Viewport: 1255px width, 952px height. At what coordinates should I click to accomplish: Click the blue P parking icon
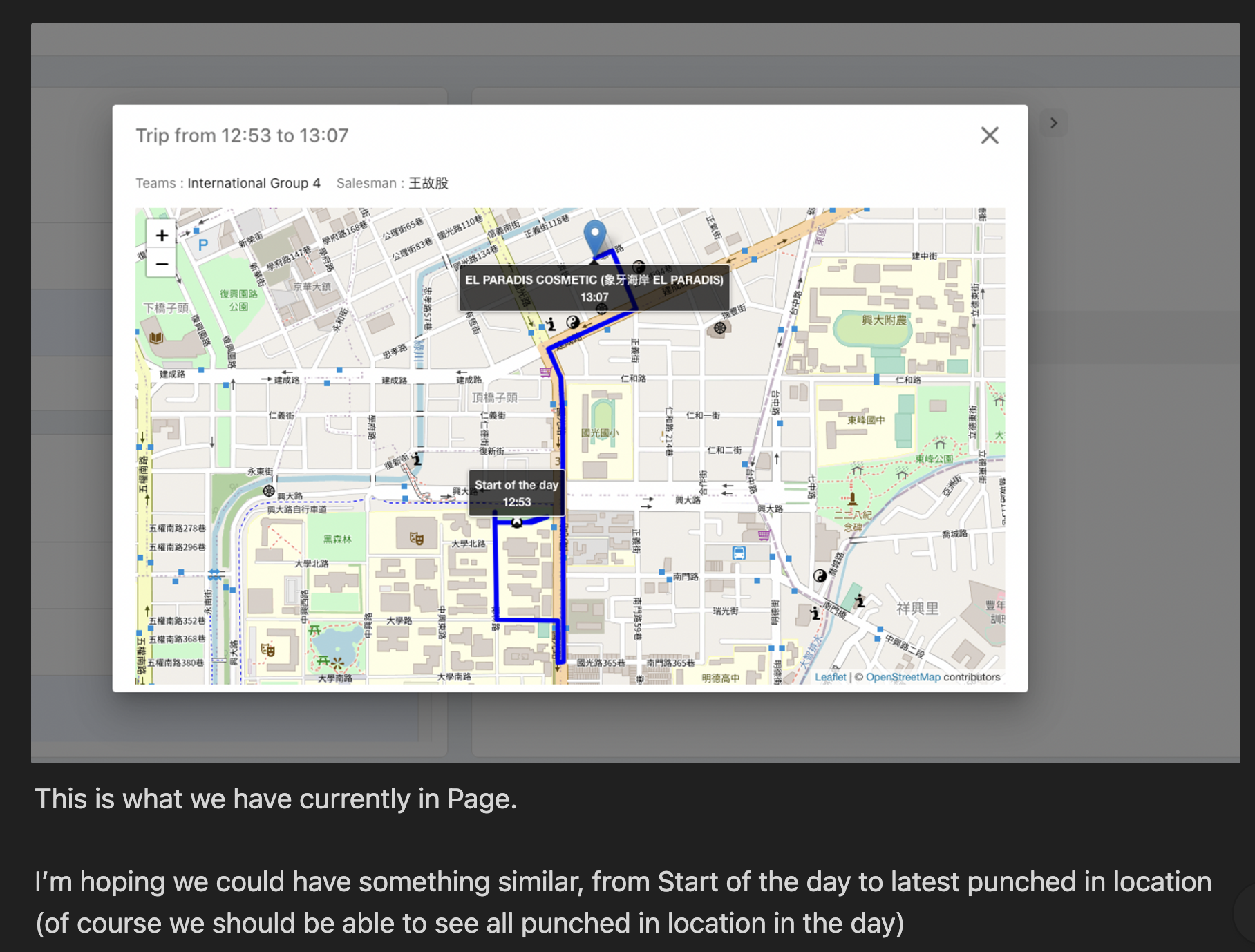coord(202,245)
